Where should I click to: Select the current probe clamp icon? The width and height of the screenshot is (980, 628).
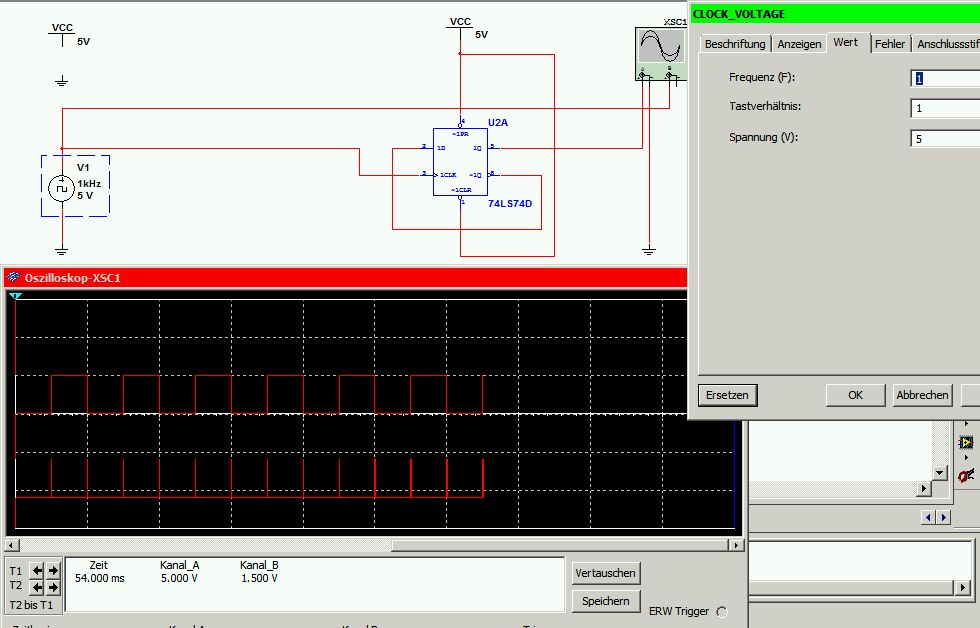tap(966, 476)
